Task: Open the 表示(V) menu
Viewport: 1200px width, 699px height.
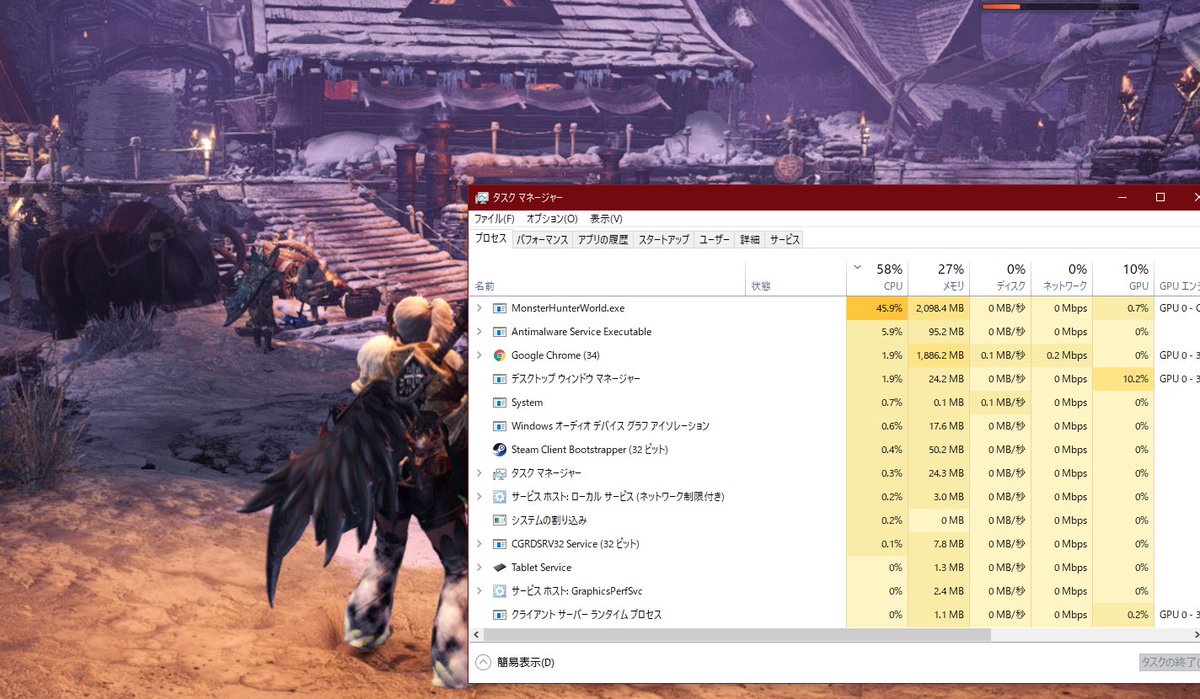Action: pos(606,219)
